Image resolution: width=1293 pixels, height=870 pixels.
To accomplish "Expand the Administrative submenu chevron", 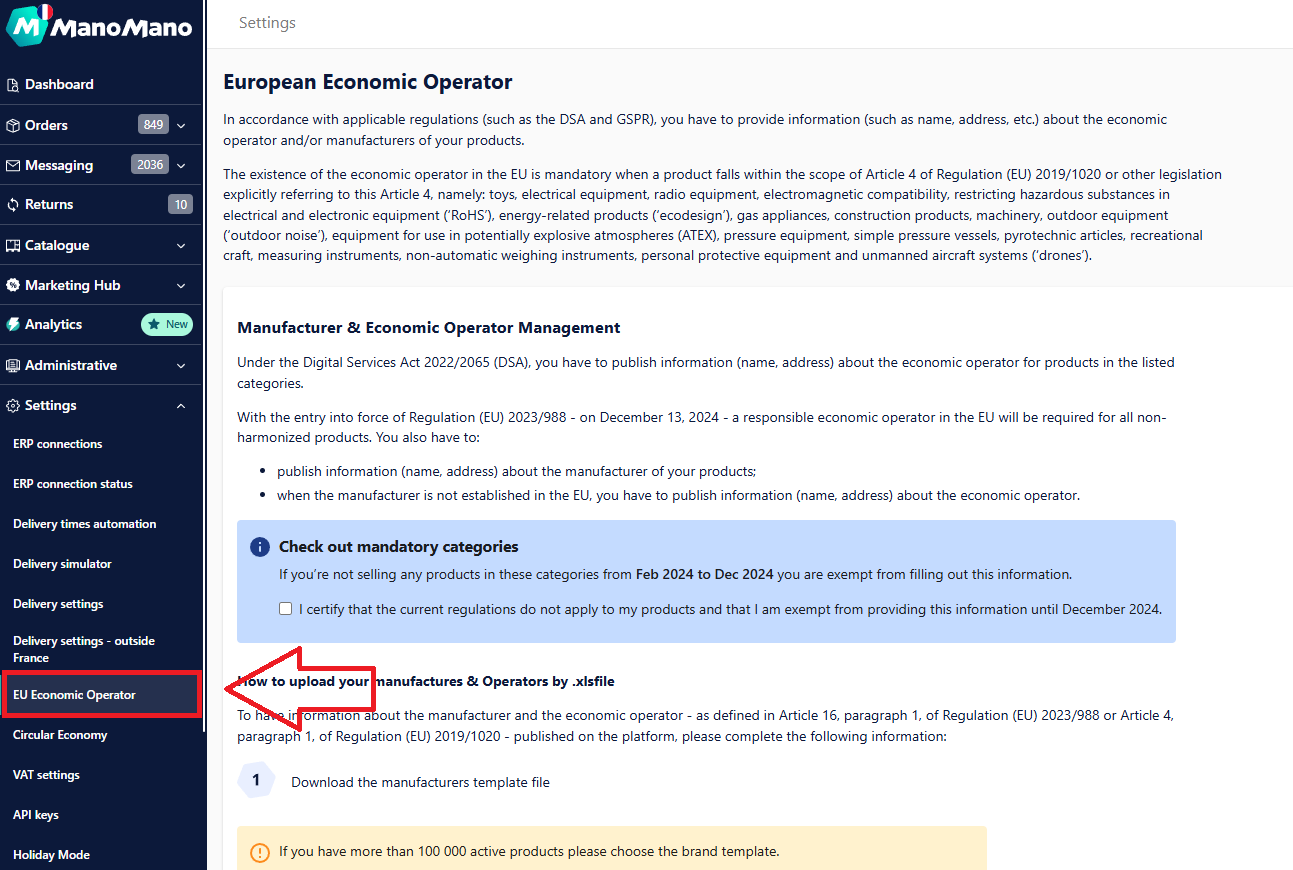I will pyautogui.click(x=181, y=366).
